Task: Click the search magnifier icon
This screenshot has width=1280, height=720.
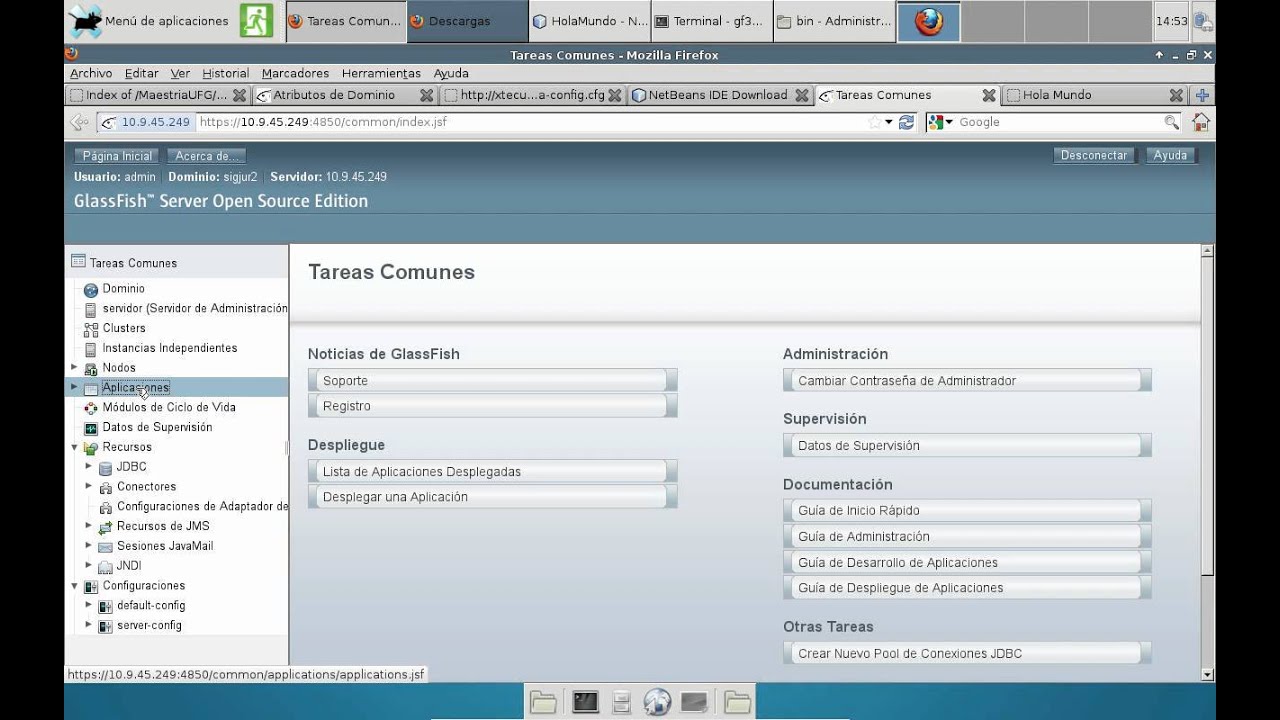Action: point(1171,122)
